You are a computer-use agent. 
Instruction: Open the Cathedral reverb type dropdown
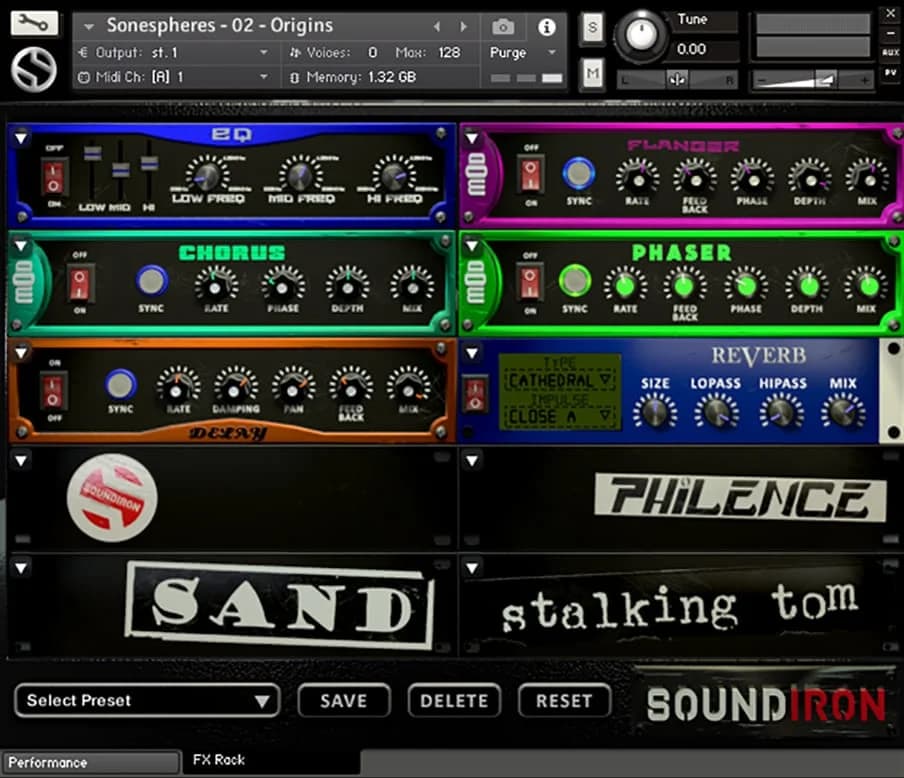(x=560, y=381)
